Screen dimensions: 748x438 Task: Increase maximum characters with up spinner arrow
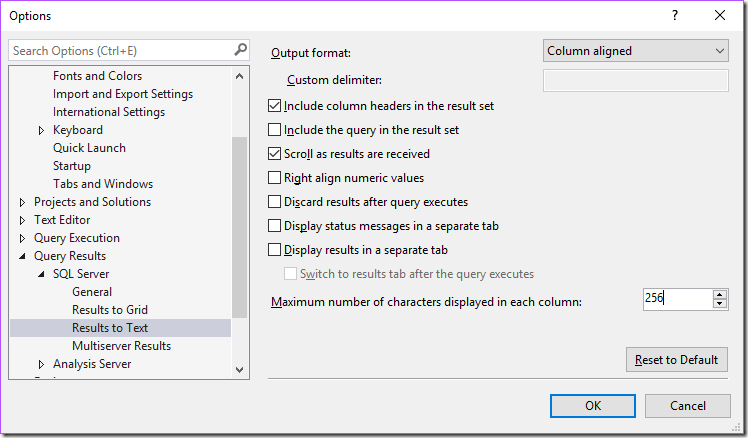click(720, 294)
